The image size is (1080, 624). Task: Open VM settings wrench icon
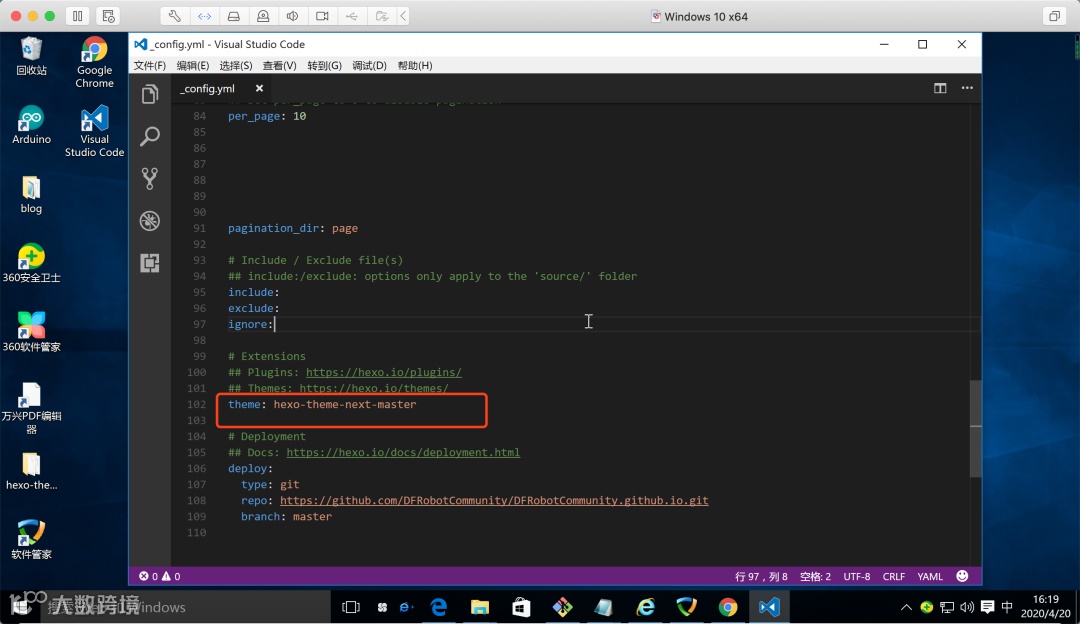175,16
